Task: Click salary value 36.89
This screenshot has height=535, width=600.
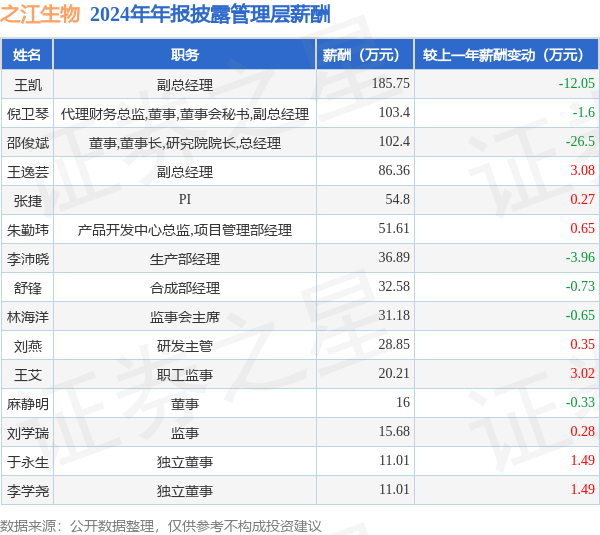Action: 394,257
